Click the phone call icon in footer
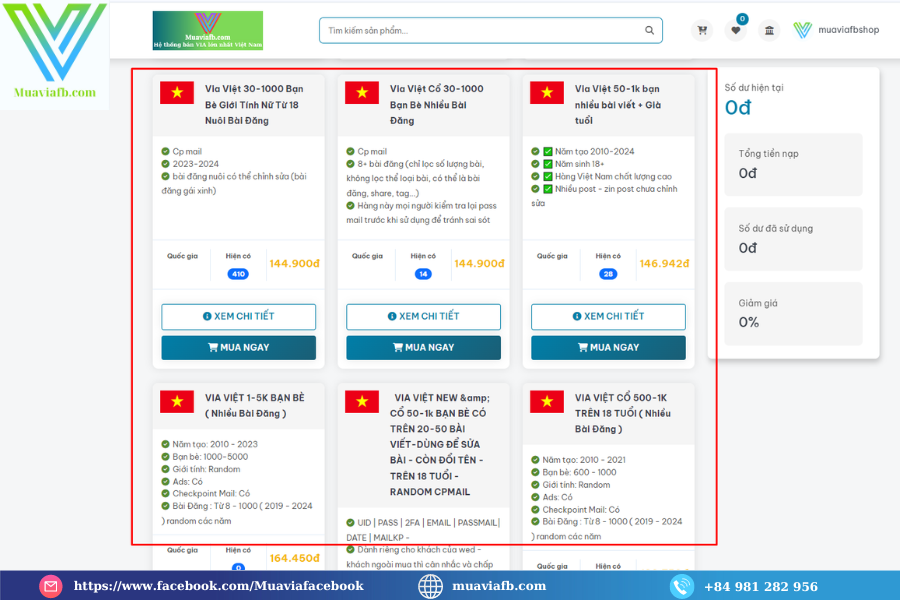This screenshot has height=600, width=900. pyautogui.click(x=682, y=586)
